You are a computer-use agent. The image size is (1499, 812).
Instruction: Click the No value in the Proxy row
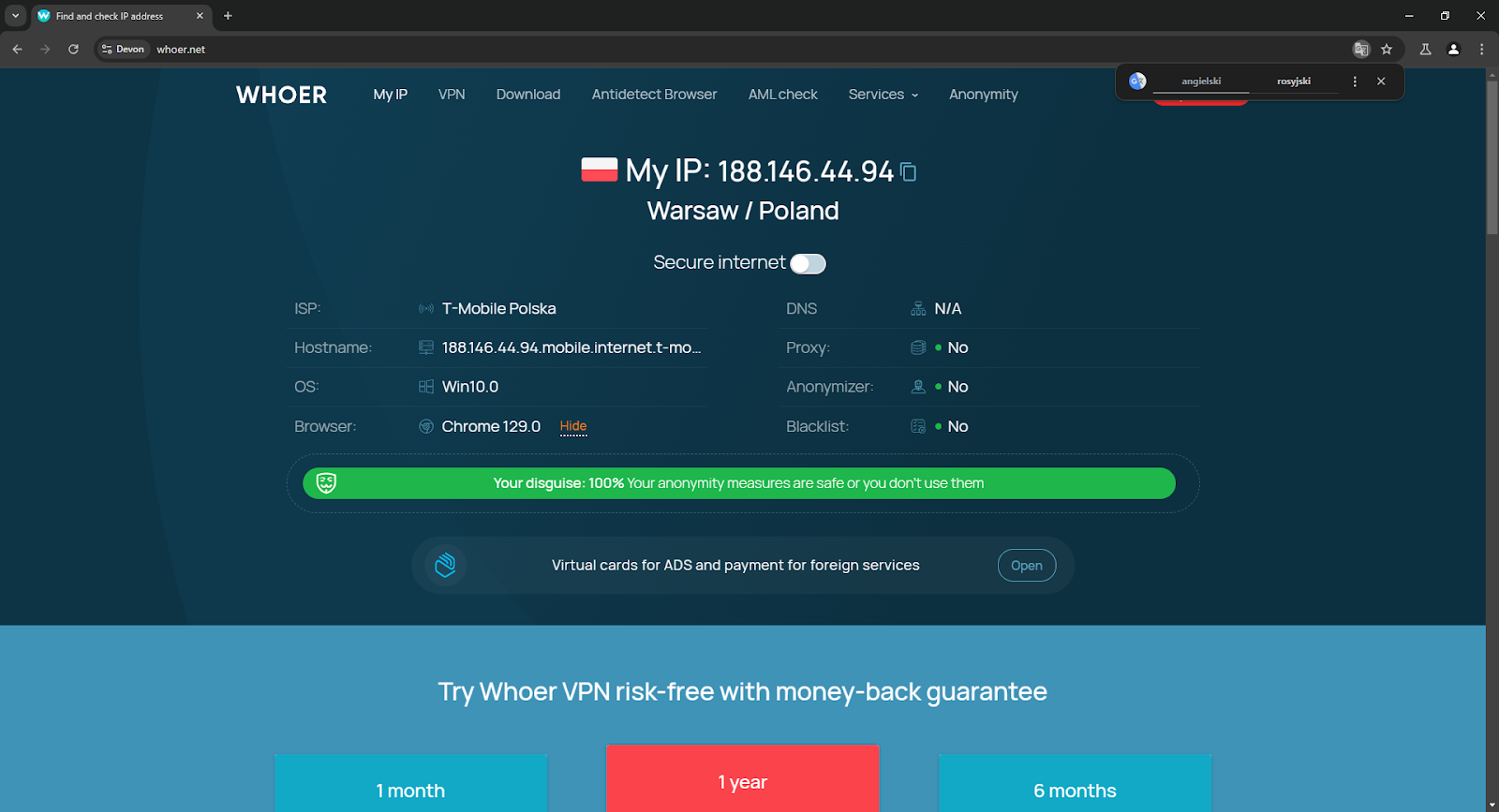pos(957,347)
